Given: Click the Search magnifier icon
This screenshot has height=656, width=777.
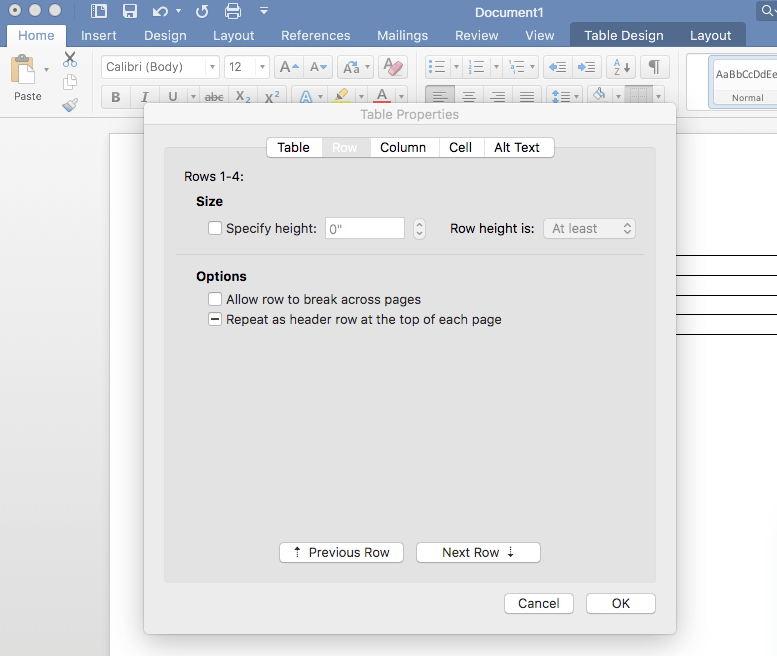Looking at the screenshot, I should (767, 10).
